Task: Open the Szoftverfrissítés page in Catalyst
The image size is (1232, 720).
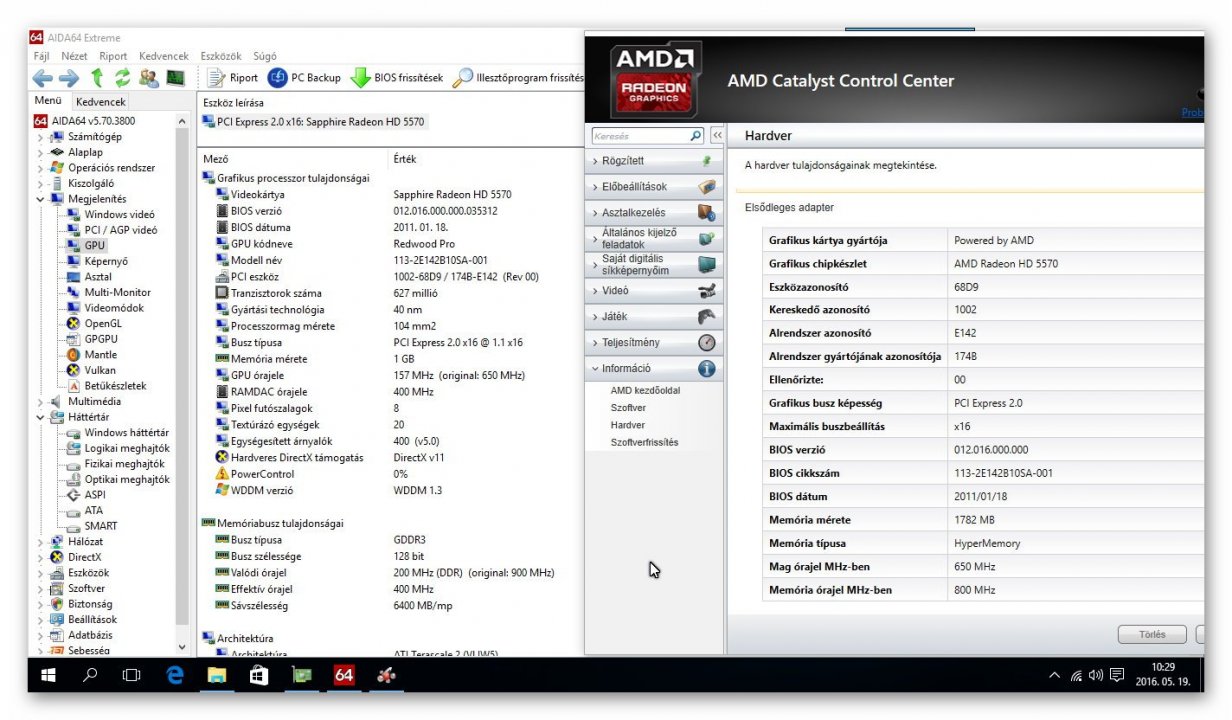Action: coord(644,442)
